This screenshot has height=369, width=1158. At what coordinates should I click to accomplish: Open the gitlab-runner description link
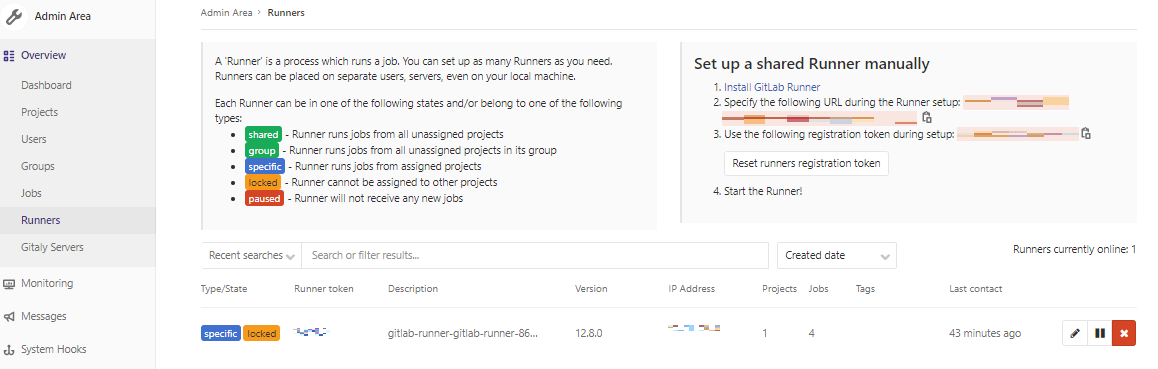[463, 333]
